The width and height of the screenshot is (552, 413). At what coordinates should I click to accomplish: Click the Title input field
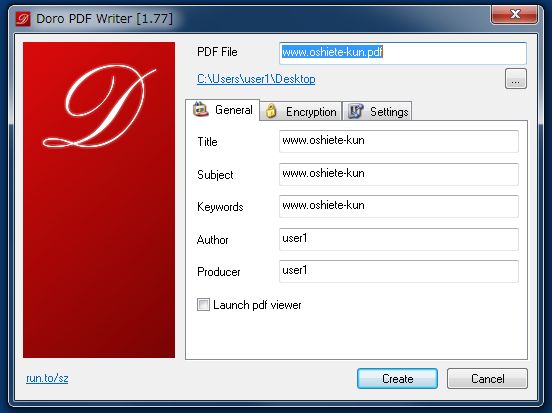coord(399,141)
